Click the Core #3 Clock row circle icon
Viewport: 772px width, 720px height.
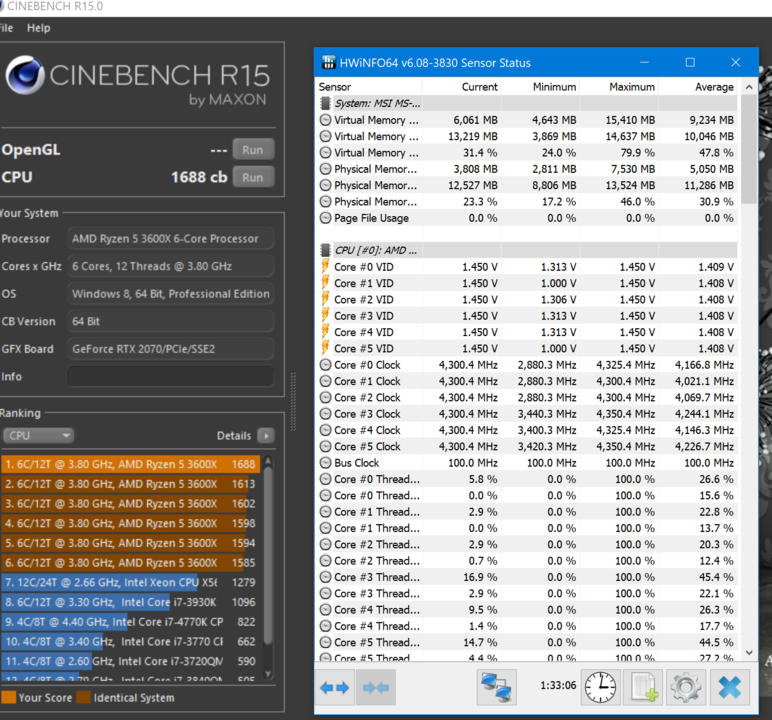tap(325, 414)
